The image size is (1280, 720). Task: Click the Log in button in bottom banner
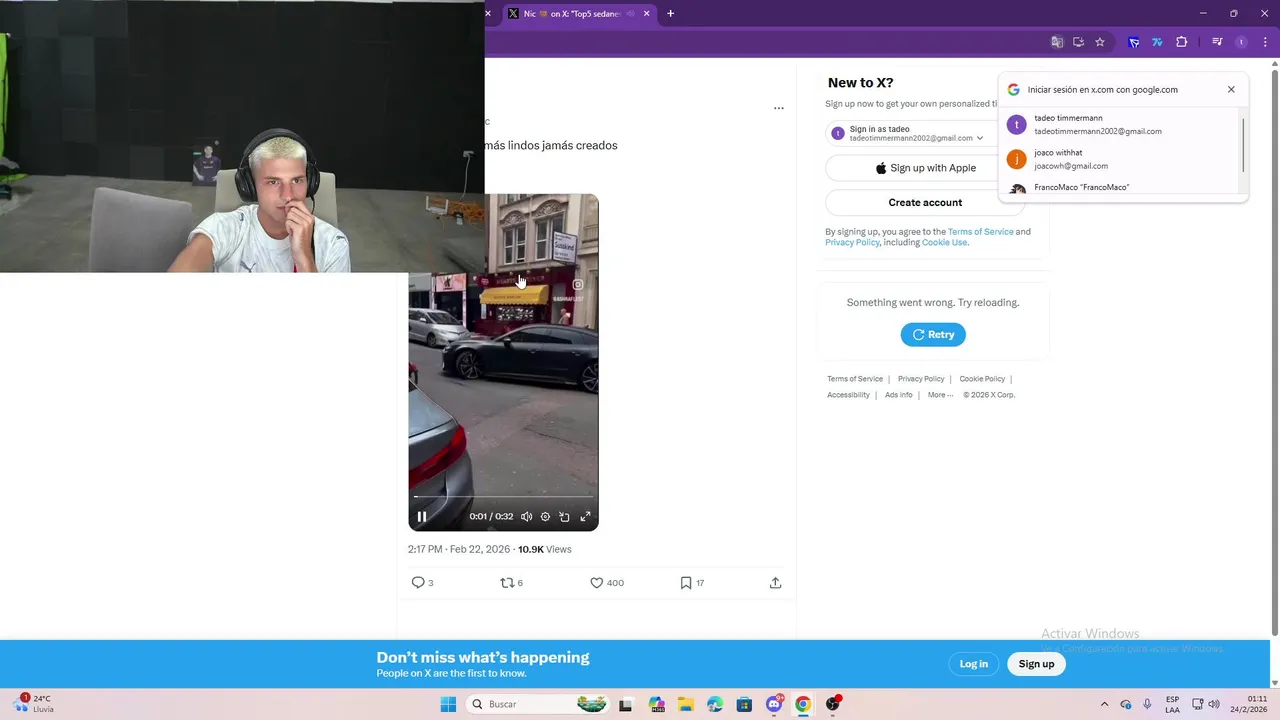[974, 664]
